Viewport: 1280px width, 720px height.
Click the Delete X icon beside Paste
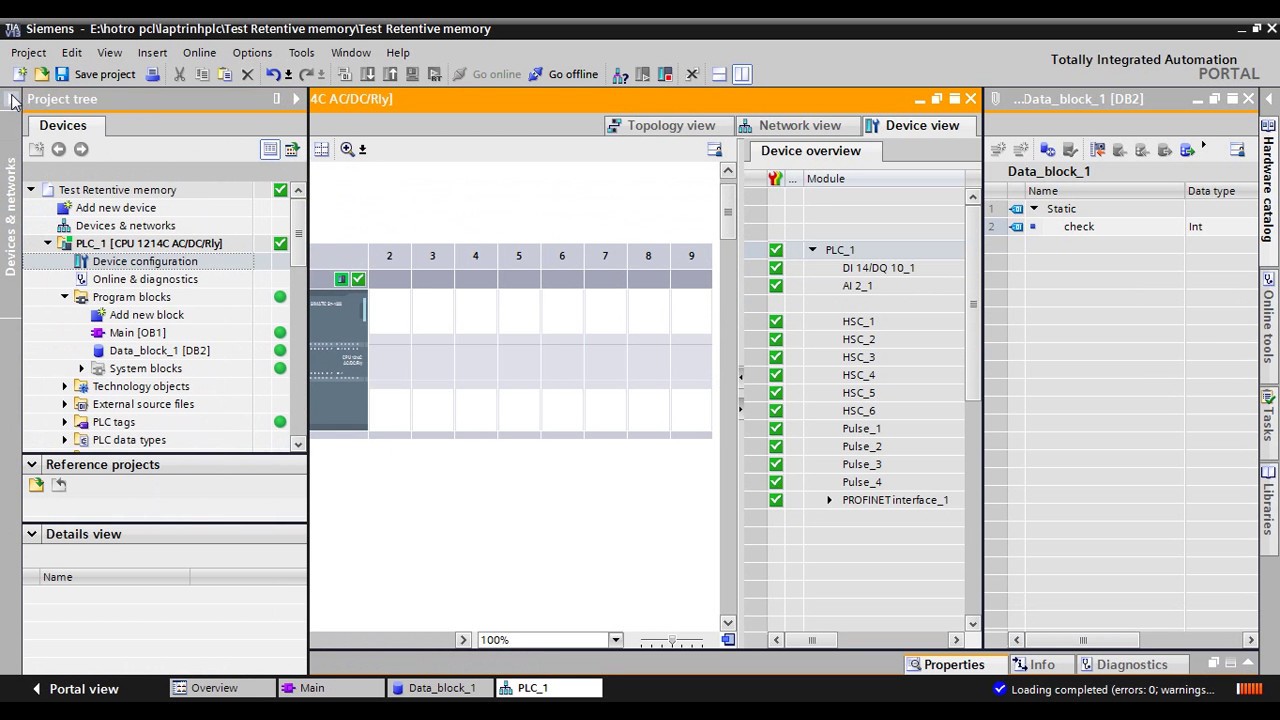tap(248, 74)
